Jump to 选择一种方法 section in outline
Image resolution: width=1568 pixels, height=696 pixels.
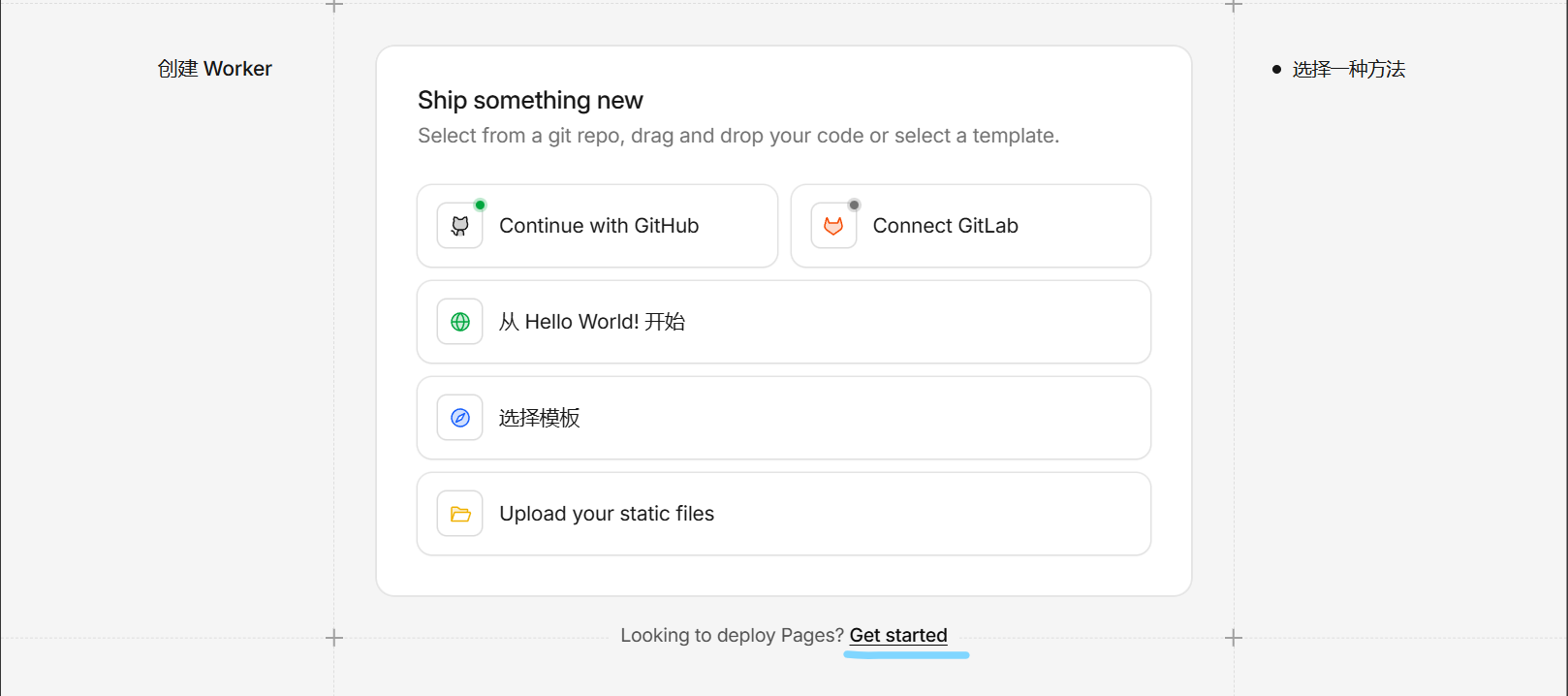[x=1348, y=70]
